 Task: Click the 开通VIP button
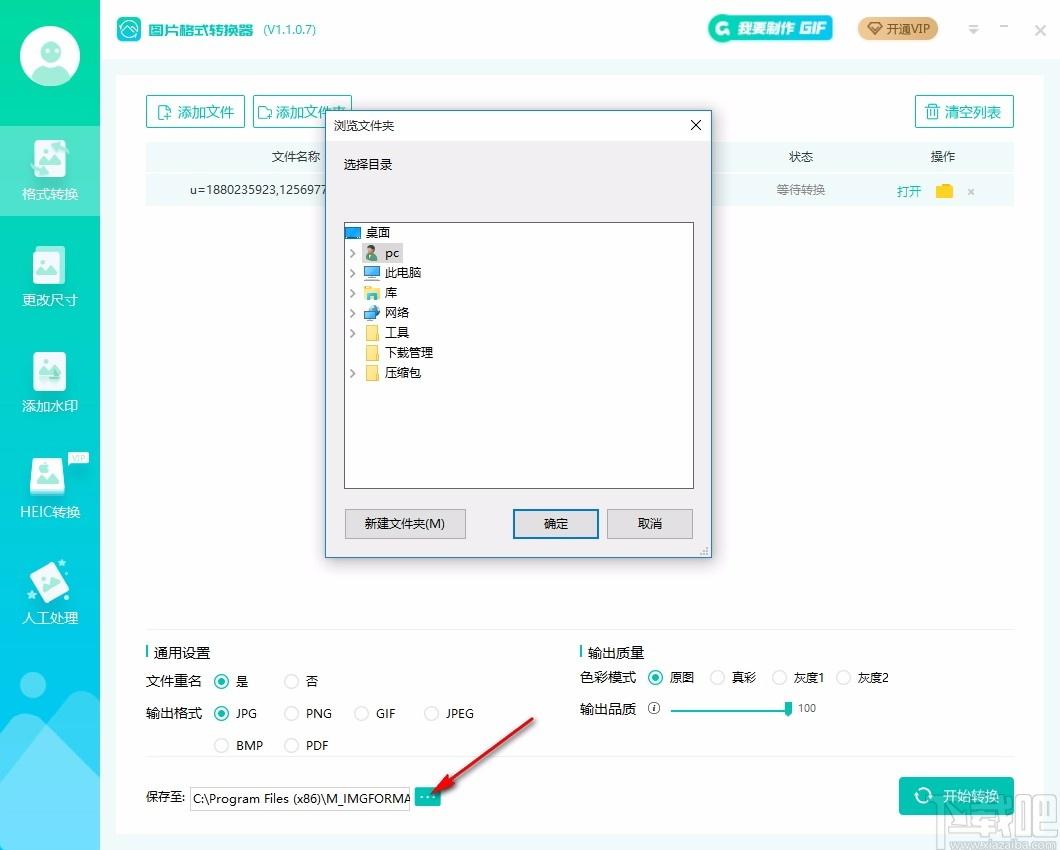898,28
